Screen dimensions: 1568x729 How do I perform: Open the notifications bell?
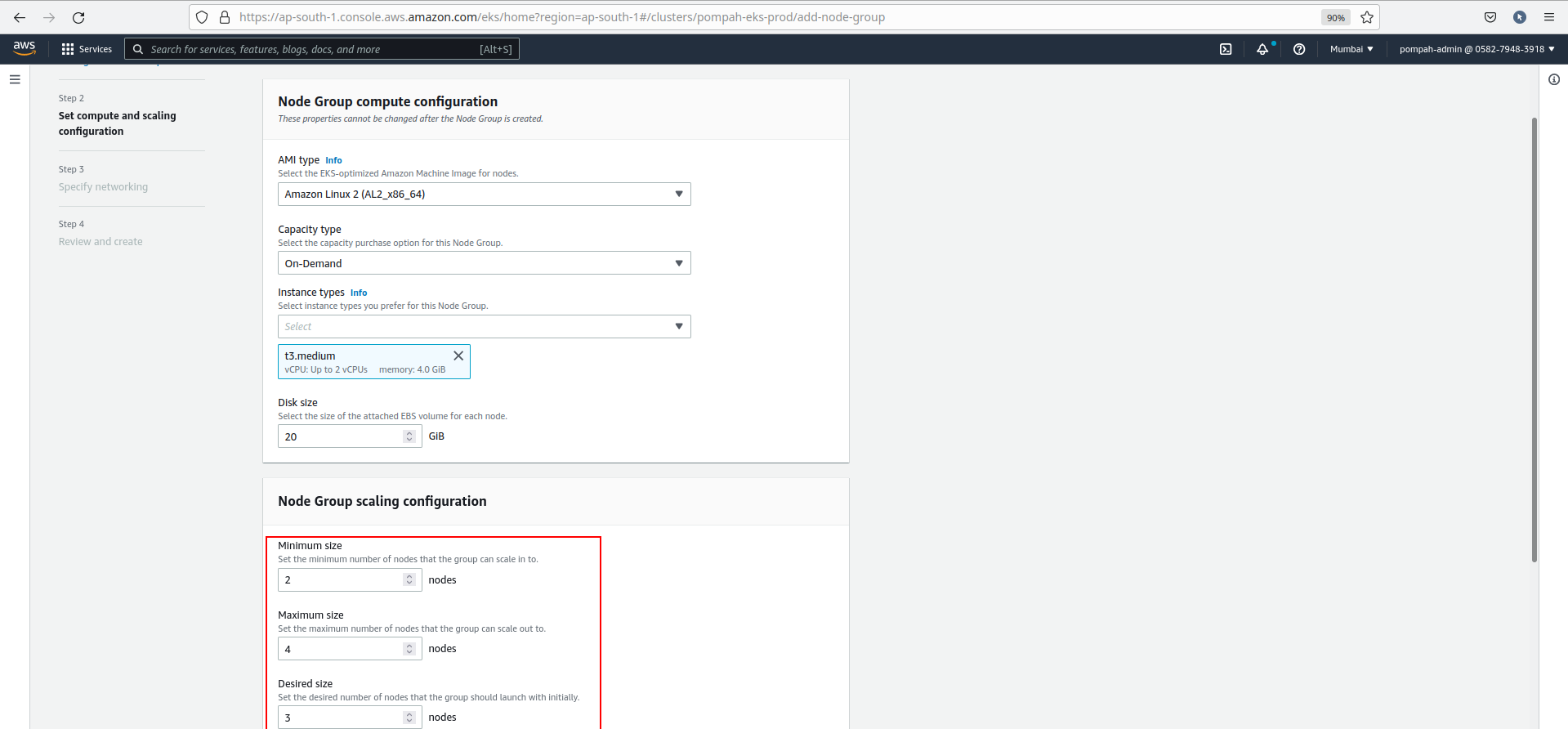coord(1262,49)
